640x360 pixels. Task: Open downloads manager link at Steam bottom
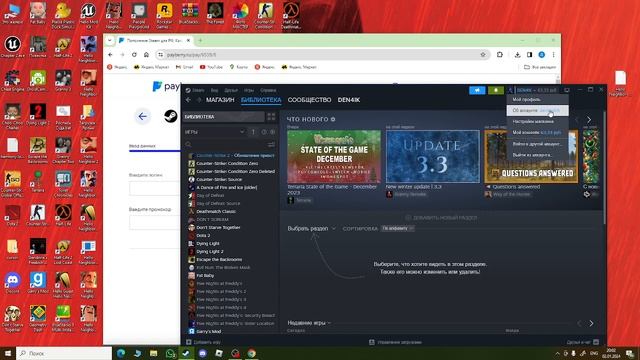tap(396, 342)
